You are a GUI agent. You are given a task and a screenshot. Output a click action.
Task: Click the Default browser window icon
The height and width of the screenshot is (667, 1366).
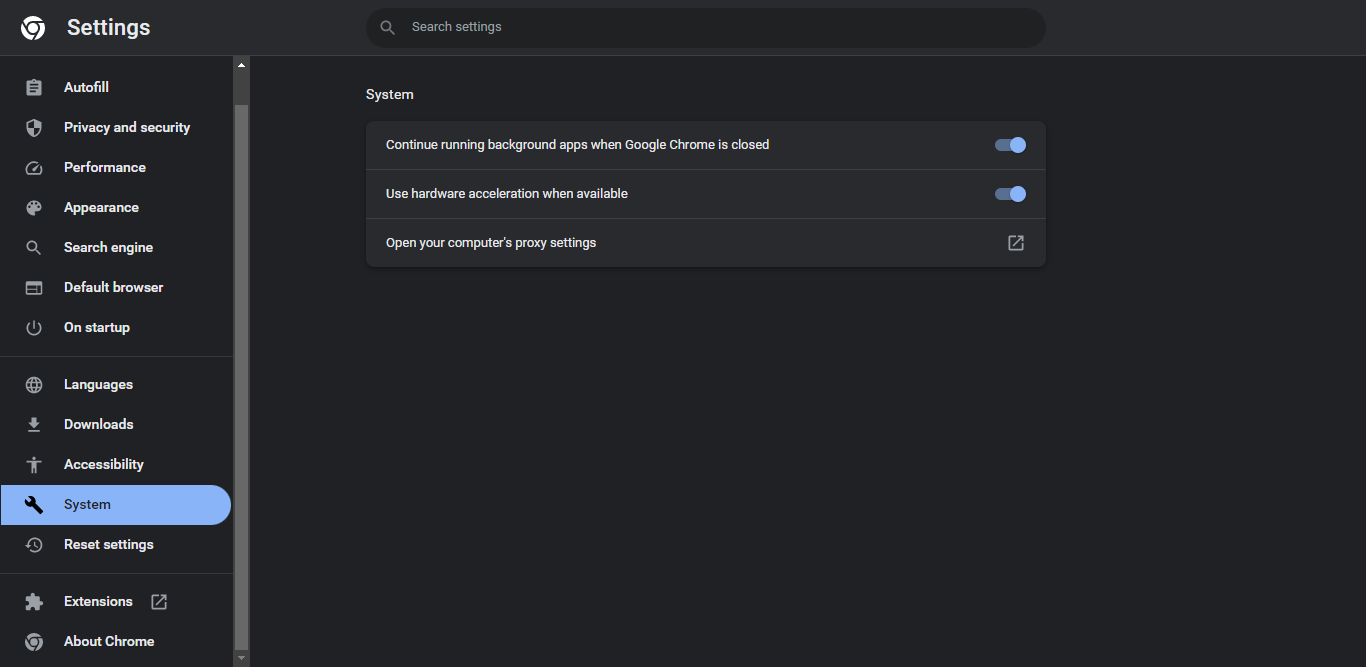[34, 288]
